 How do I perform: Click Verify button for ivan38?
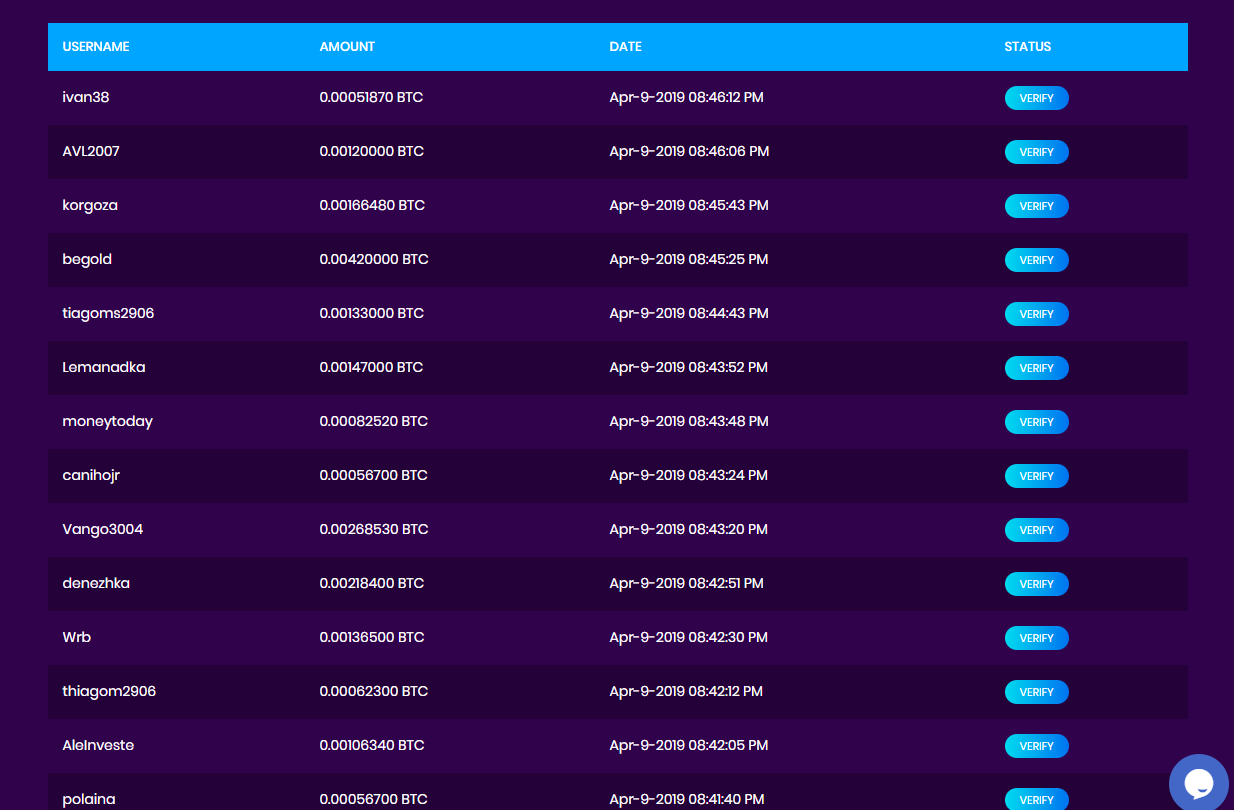[x=1036, y=98]
